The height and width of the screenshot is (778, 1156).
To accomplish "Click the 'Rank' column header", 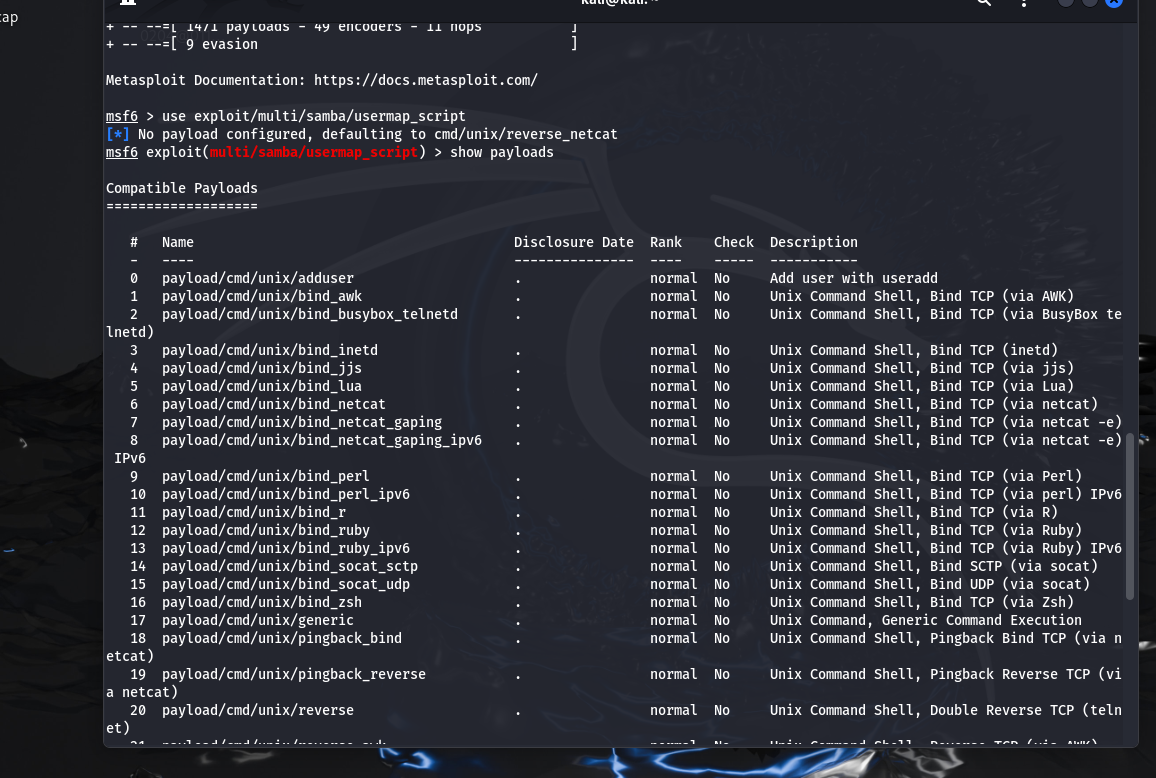I will [x=666, y=242].
